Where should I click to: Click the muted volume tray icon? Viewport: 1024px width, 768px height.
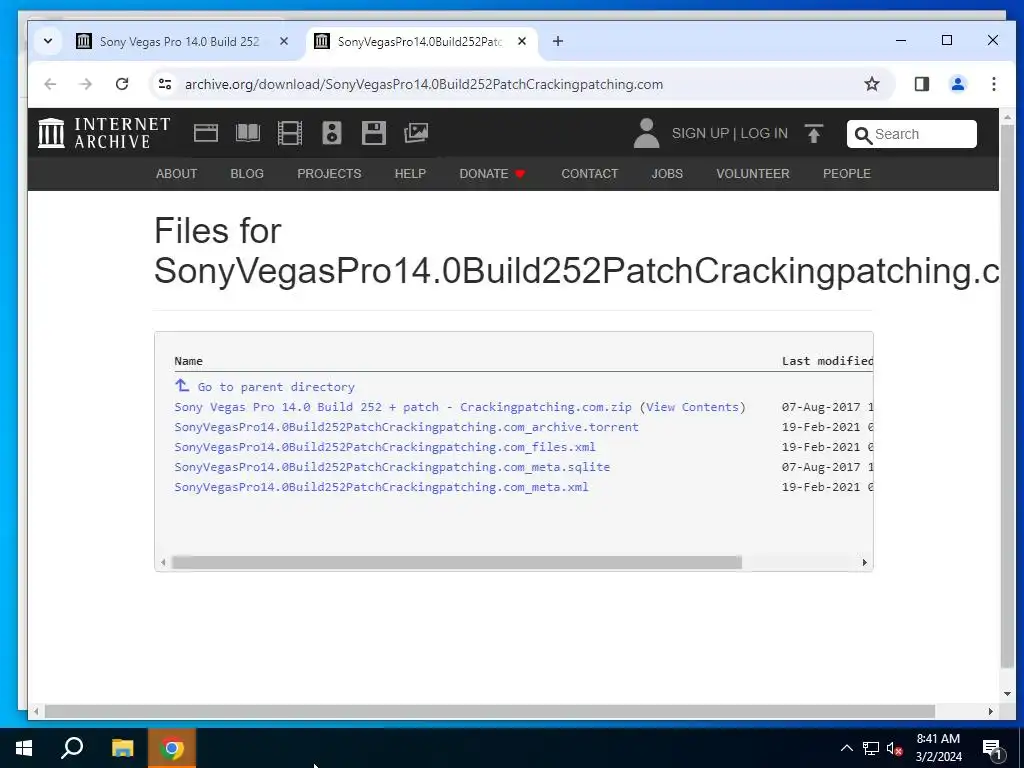(894, 748)
